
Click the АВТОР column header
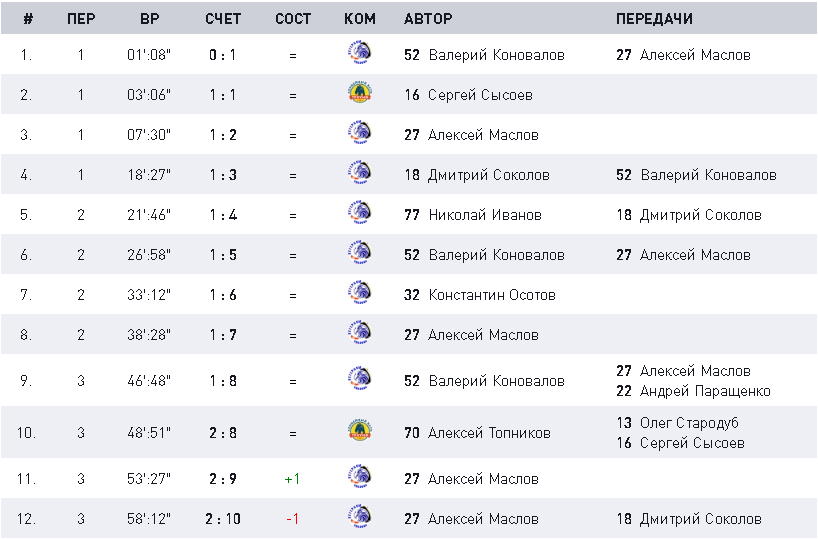coord(428,19)
